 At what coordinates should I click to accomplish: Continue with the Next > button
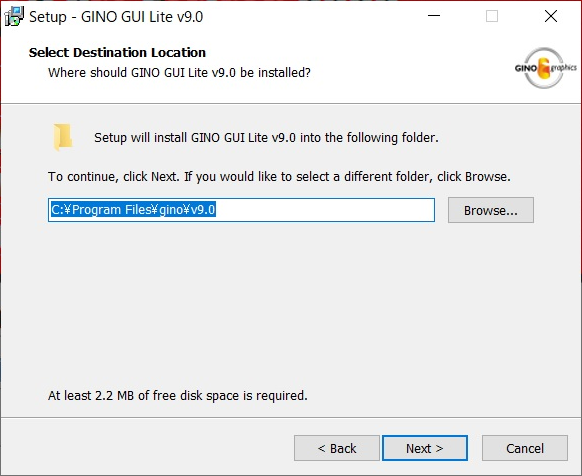click(x=425, y=448)
